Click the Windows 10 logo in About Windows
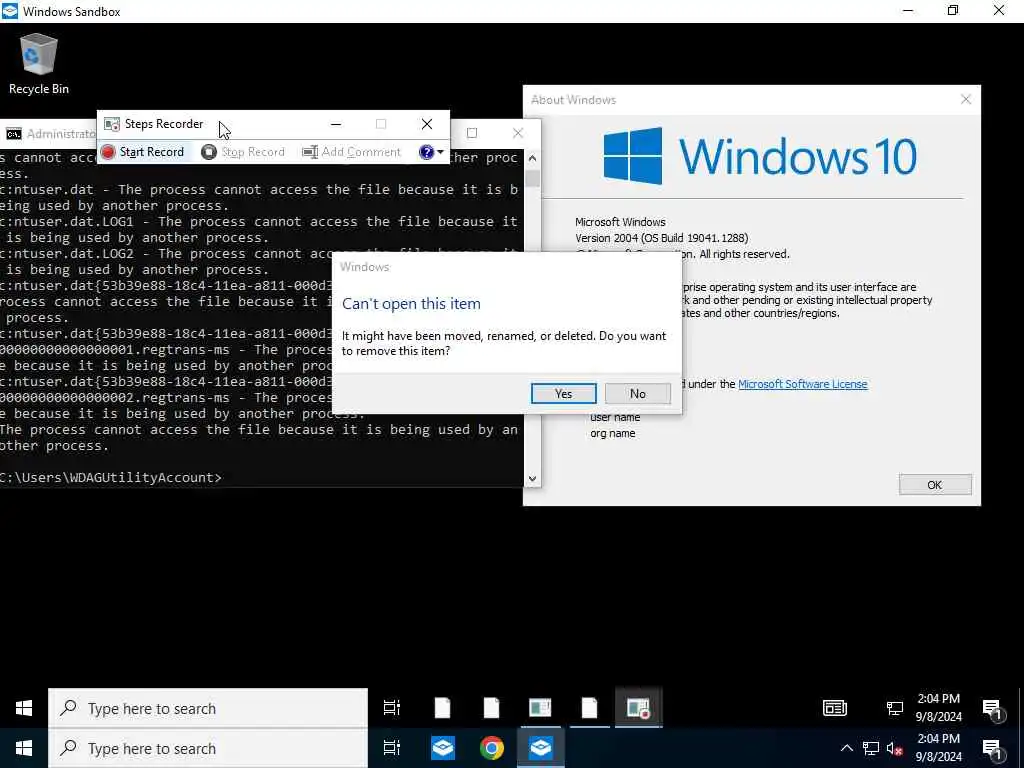The width and height of the screenshot is (1024, 768). click(760, 156)
